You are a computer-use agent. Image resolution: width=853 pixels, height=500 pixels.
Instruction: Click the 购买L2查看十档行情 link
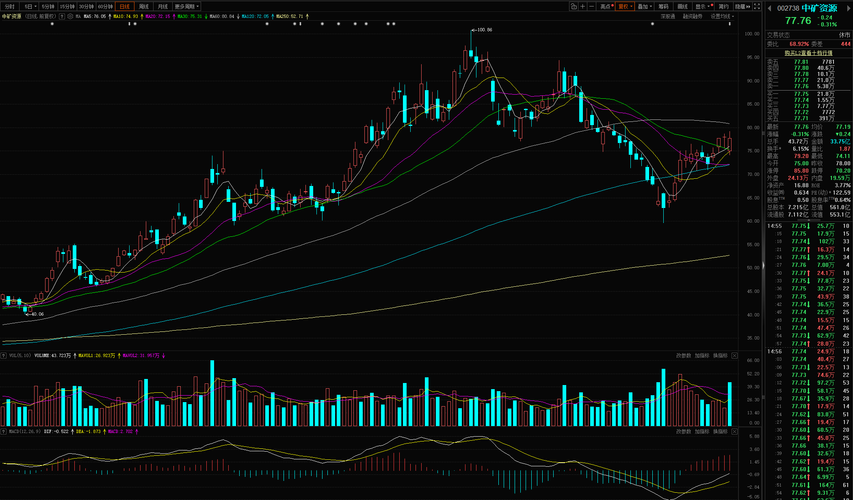click(x=808, y=53)
